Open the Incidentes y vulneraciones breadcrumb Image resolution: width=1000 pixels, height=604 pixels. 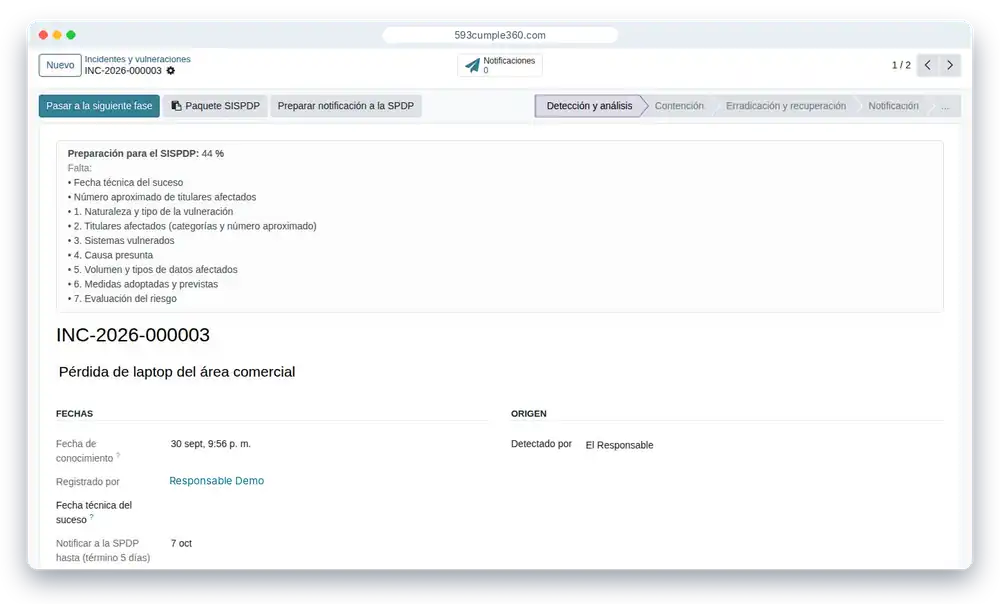click(x=138, y=59)
